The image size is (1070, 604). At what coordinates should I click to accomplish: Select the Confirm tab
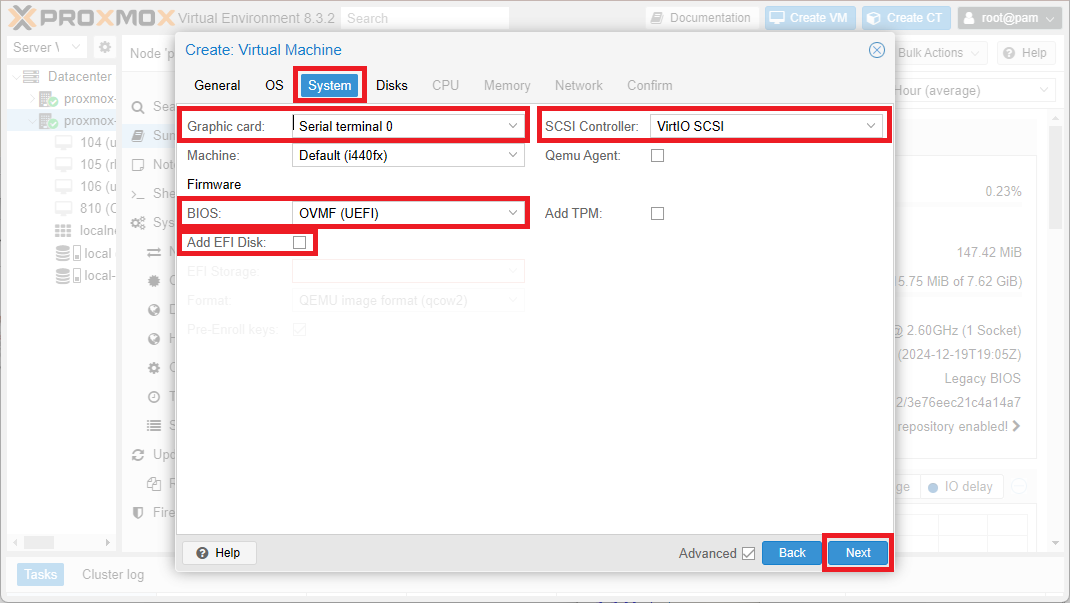[x=650, y=85]
